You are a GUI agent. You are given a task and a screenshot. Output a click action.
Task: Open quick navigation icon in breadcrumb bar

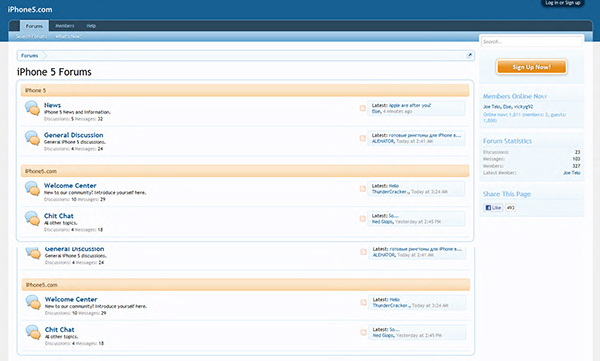469,56
